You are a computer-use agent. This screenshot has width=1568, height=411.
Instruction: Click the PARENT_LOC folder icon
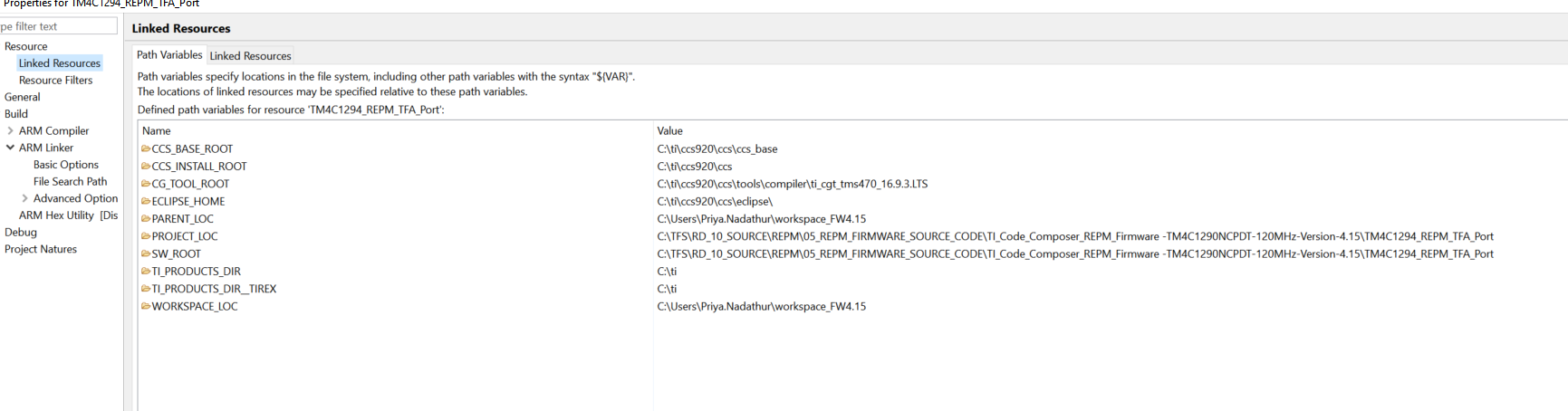coord(146,219)
